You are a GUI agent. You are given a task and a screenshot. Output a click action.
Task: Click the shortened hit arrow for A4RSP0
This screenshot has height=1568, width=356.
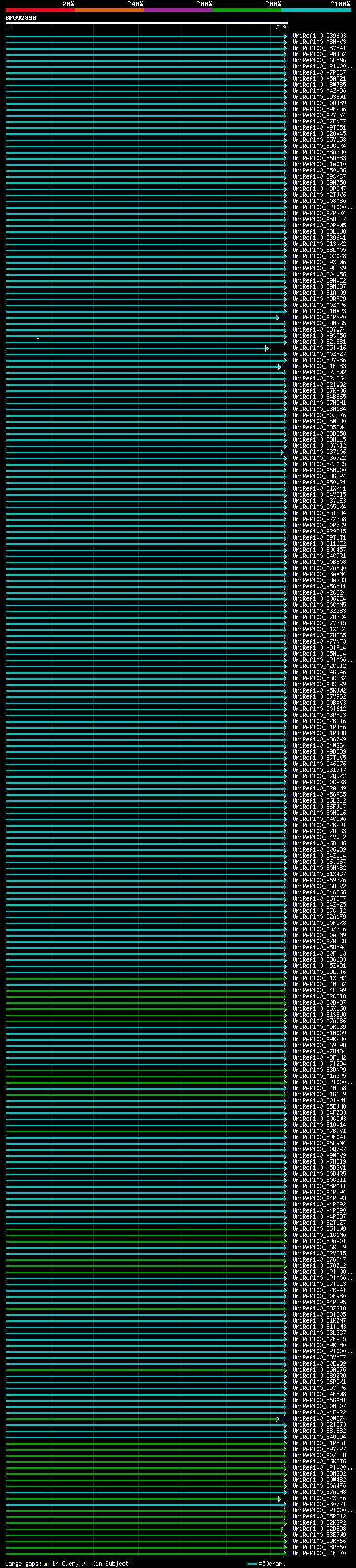(278, 318)
